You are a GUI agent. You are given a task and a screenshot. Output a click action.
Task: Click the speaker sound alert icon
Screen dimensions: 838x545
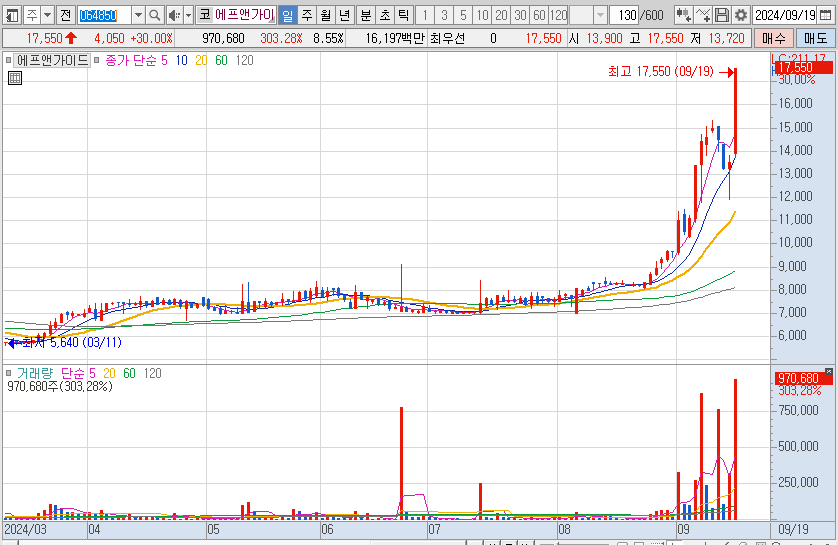pyautogui.click(x=174, y=15)
